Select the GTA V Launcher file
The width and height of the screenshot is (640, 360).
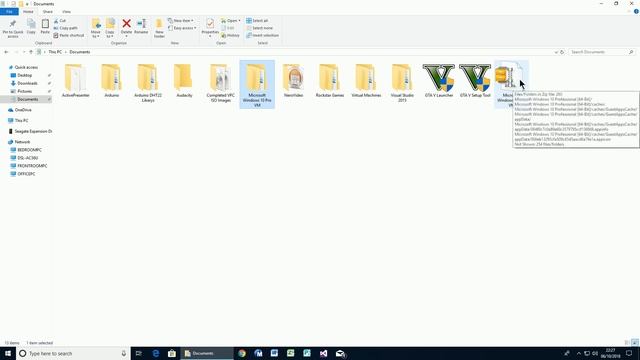pyautogui.click(x=439, y=81)
